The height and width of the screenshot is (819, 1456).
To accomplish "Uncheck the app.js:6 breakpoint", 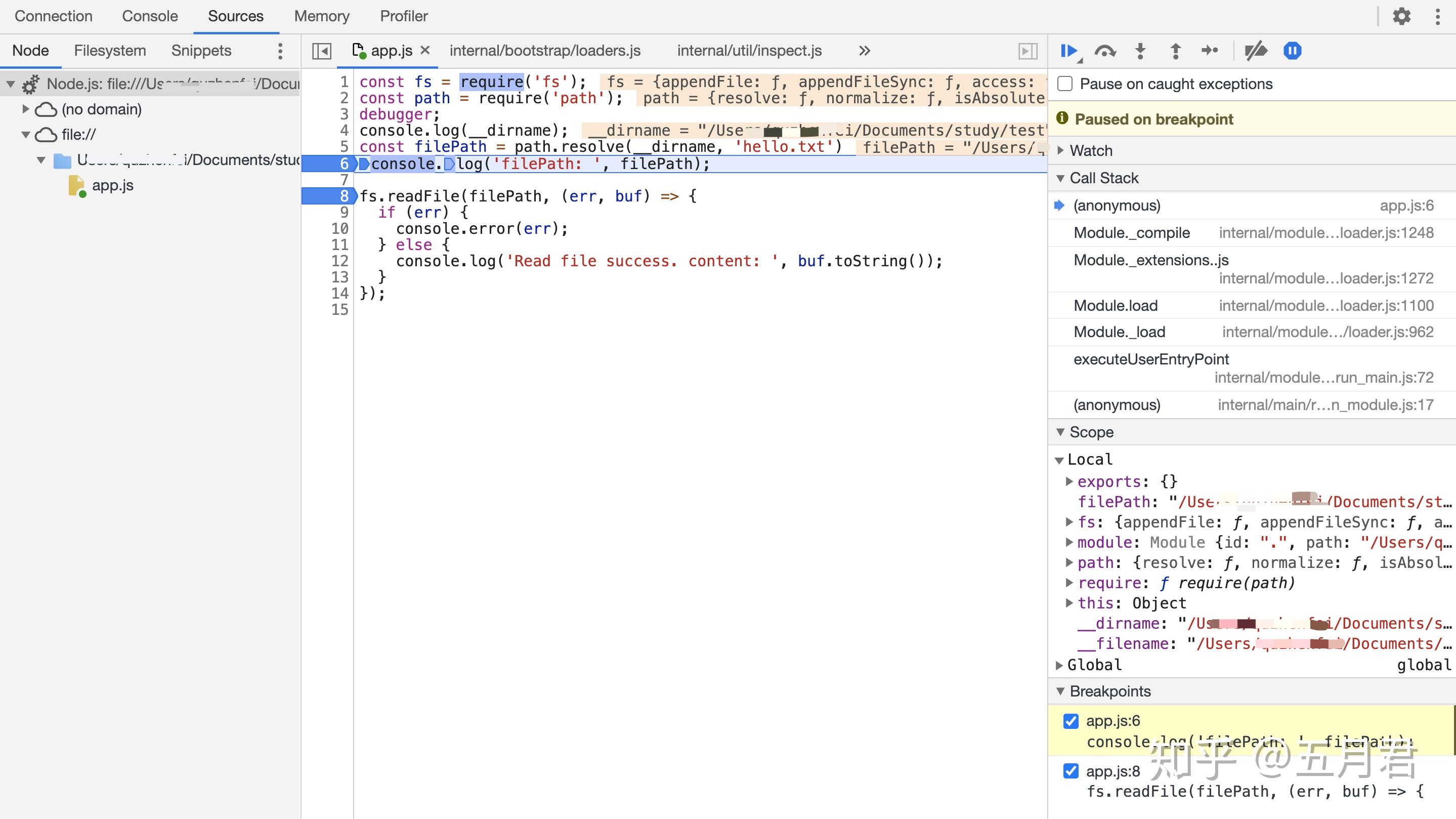I will (x=1071, y=722).
